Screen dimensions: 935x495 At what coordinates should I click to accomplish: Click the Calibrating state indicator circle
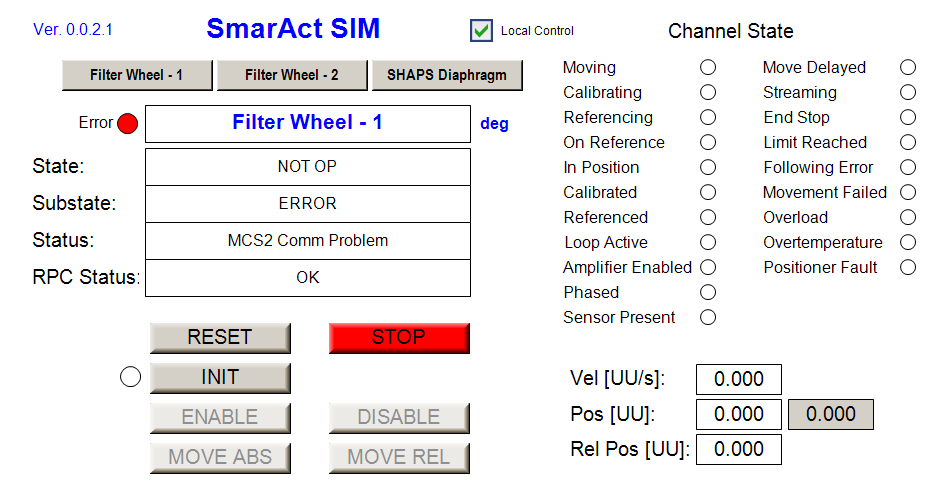pyautogui.click(x=708, y=93)
